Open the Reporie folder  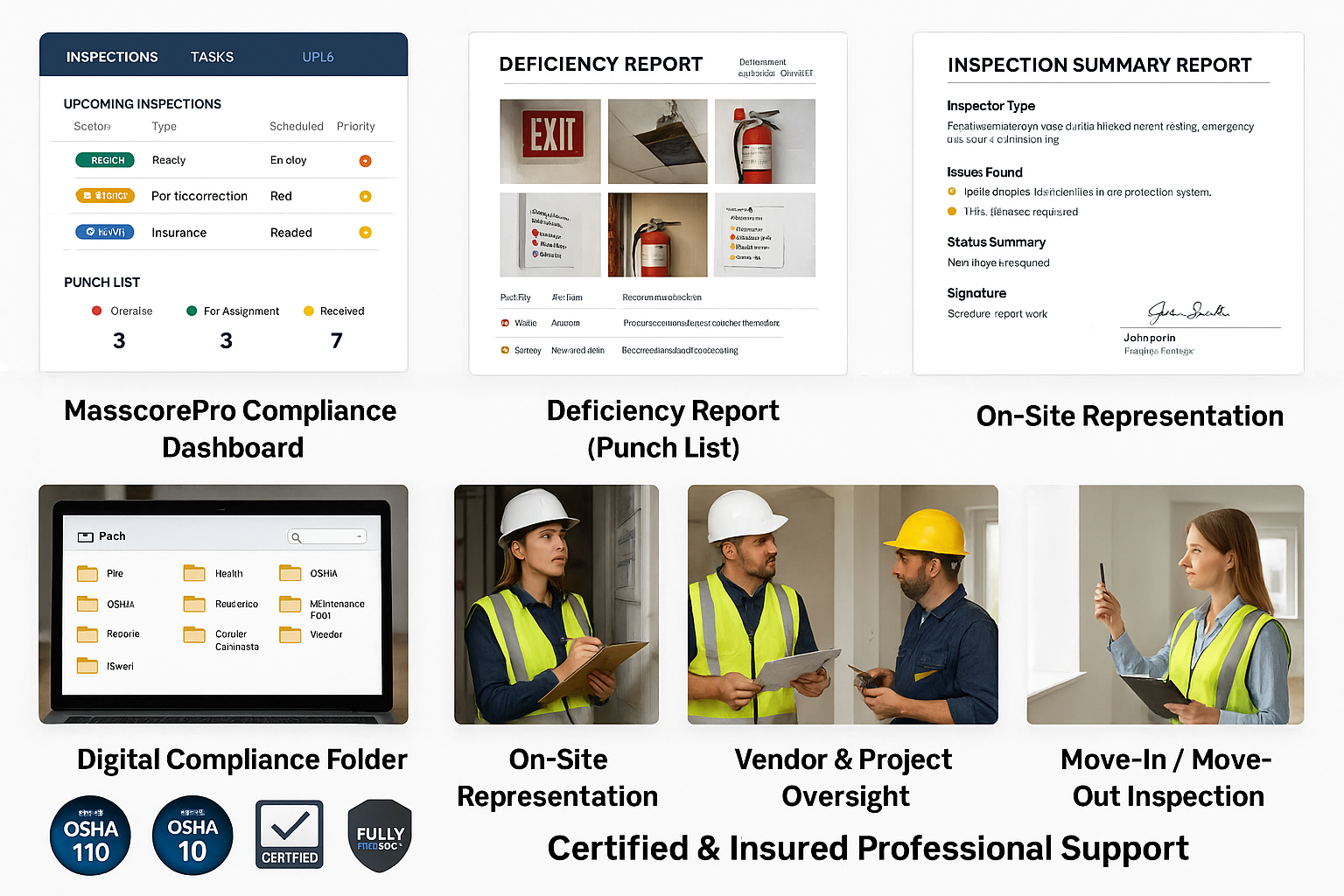point(88,633)
